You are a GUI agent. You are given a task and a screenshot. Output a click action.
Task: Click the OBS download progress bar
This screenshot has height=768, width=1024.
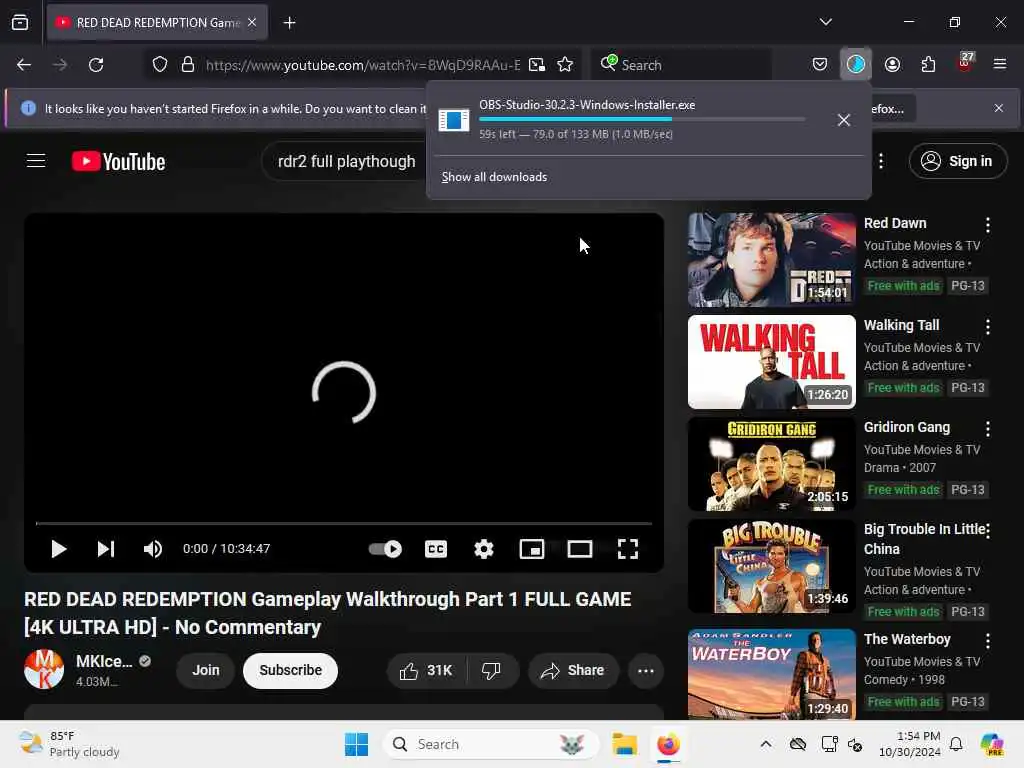[641, 119]
